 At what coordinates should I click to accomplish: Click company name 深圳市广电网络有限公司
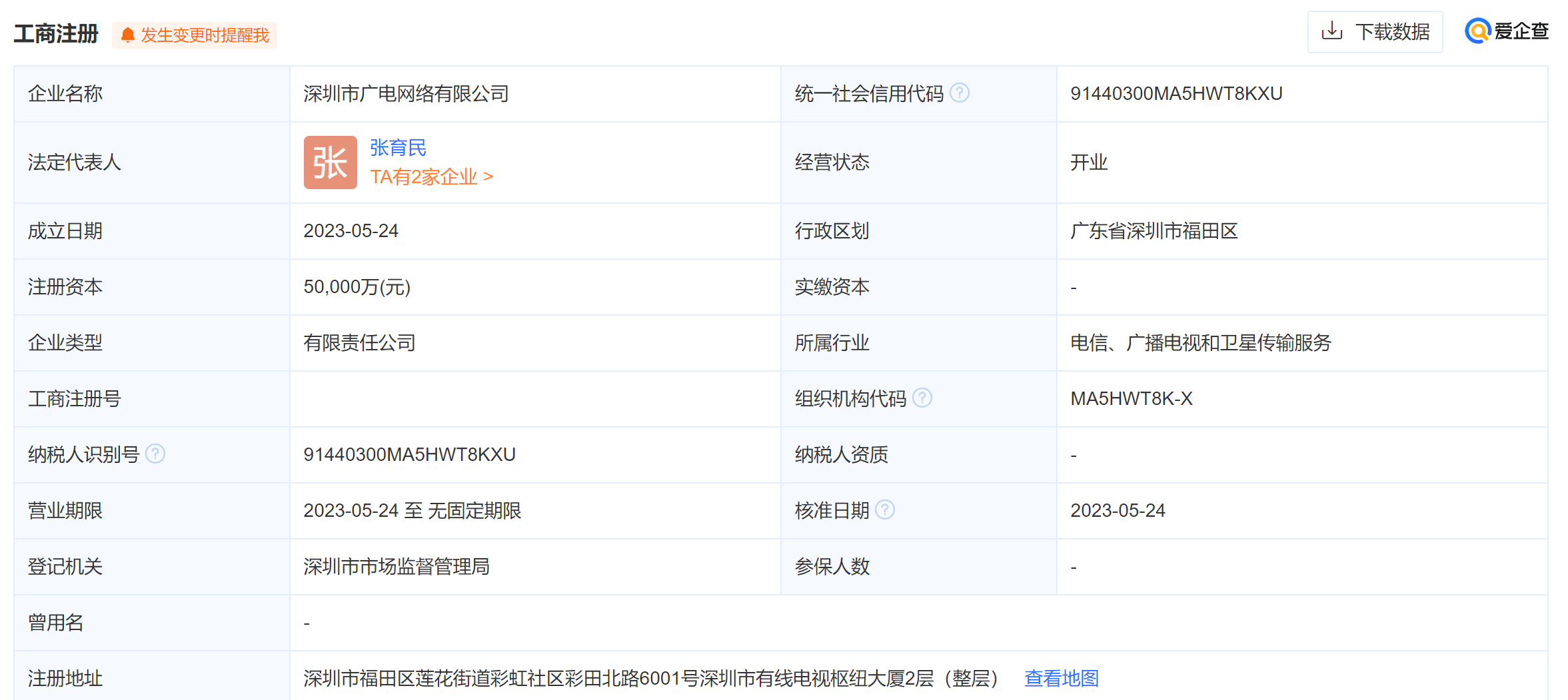tap(406, 93)
